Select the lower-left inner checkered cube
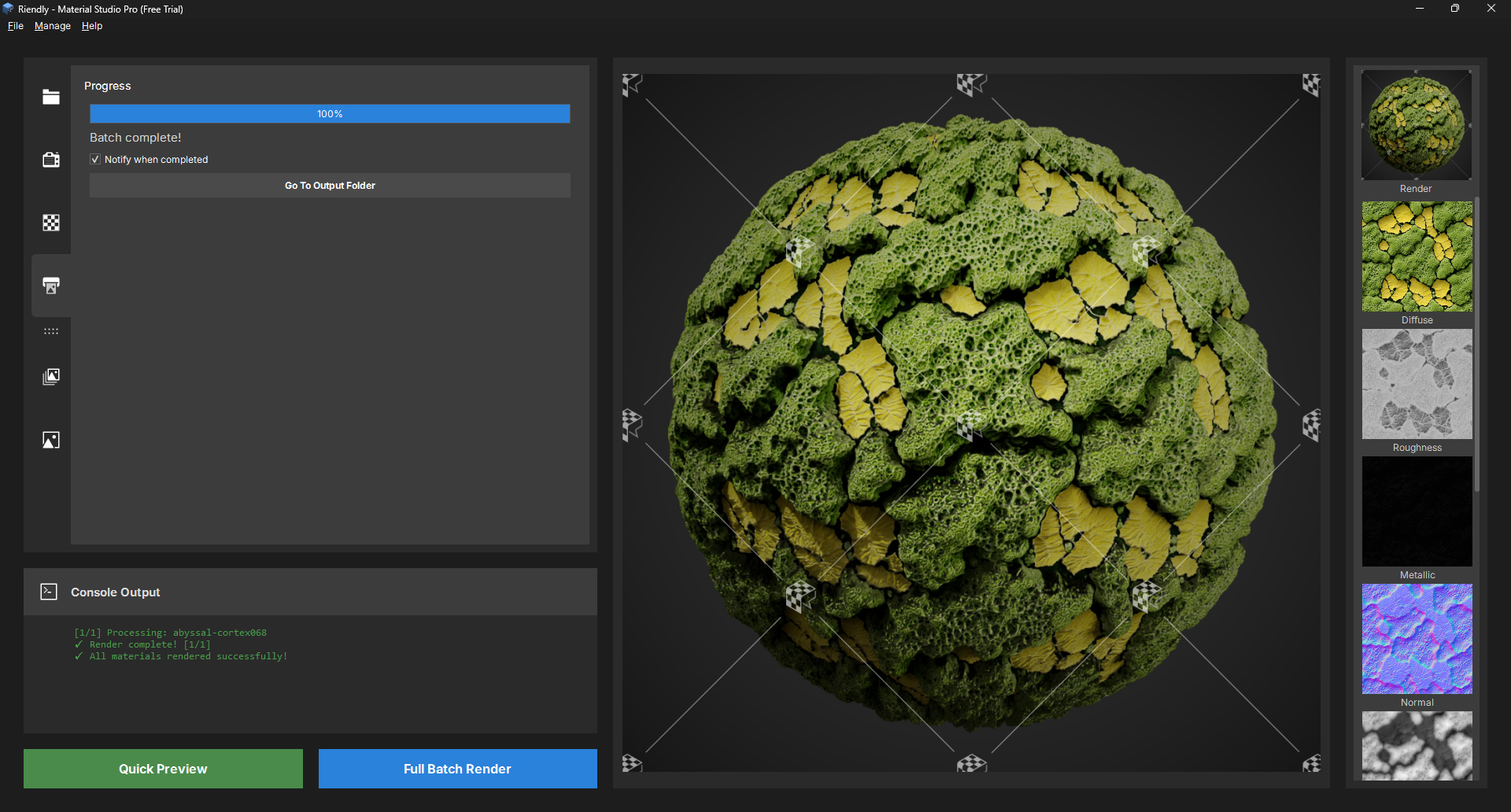Screen dimensions: 1511x812 pos(800,596)
